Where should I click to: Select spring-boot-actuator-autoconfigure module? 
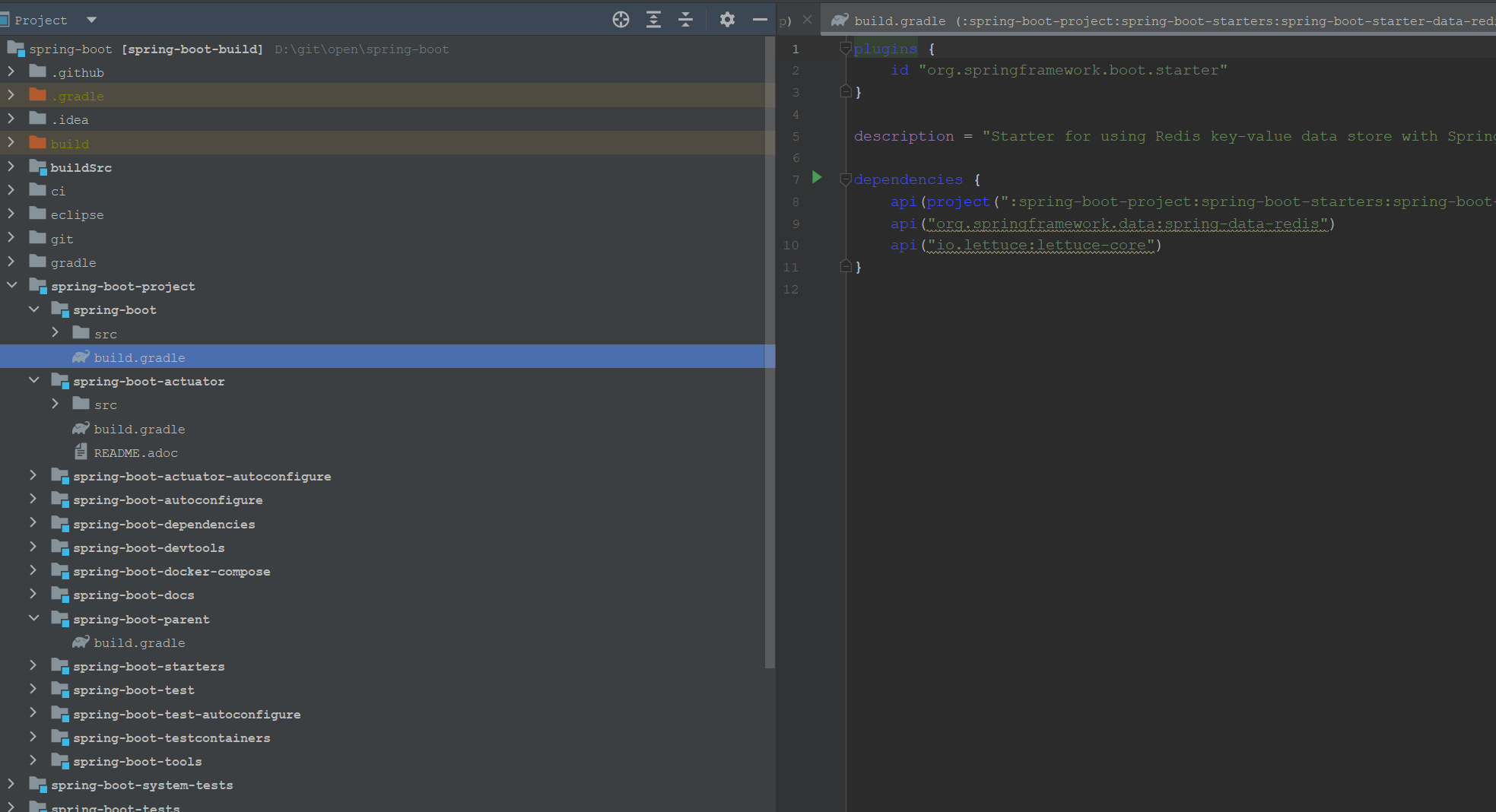pyautogui.click(x=202, y=476)
